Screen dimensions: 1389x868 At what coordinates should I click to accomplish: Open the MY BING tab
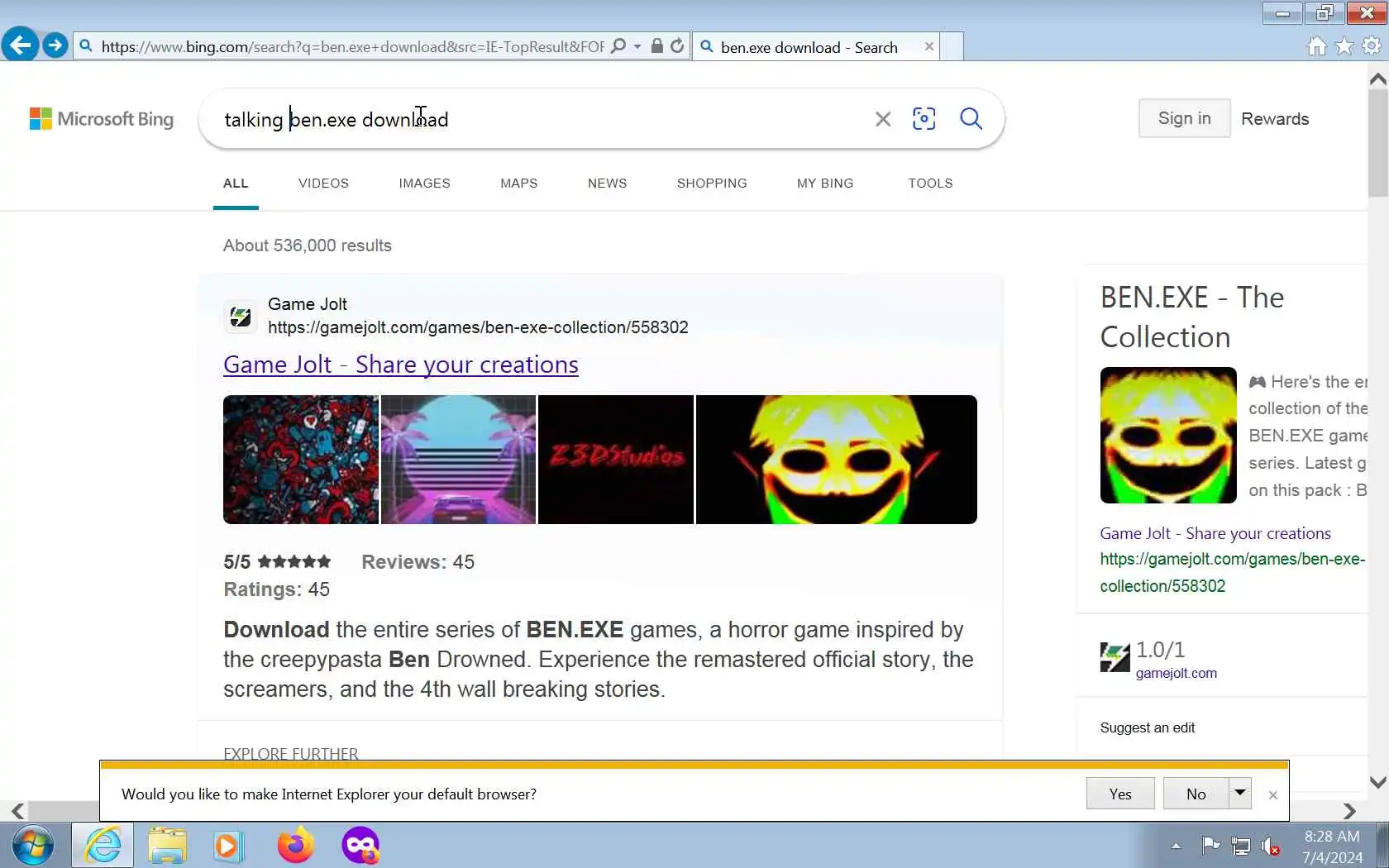point(825,184)
